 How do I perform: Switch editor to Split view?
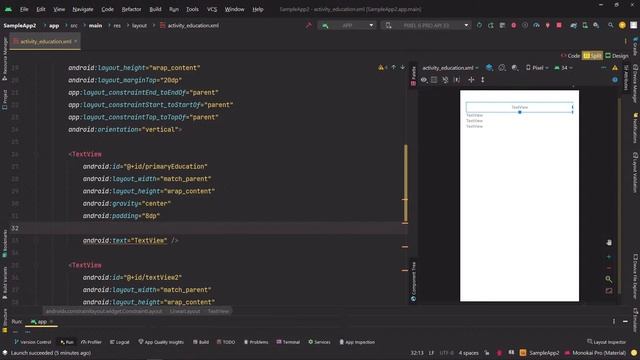point(593,56)
